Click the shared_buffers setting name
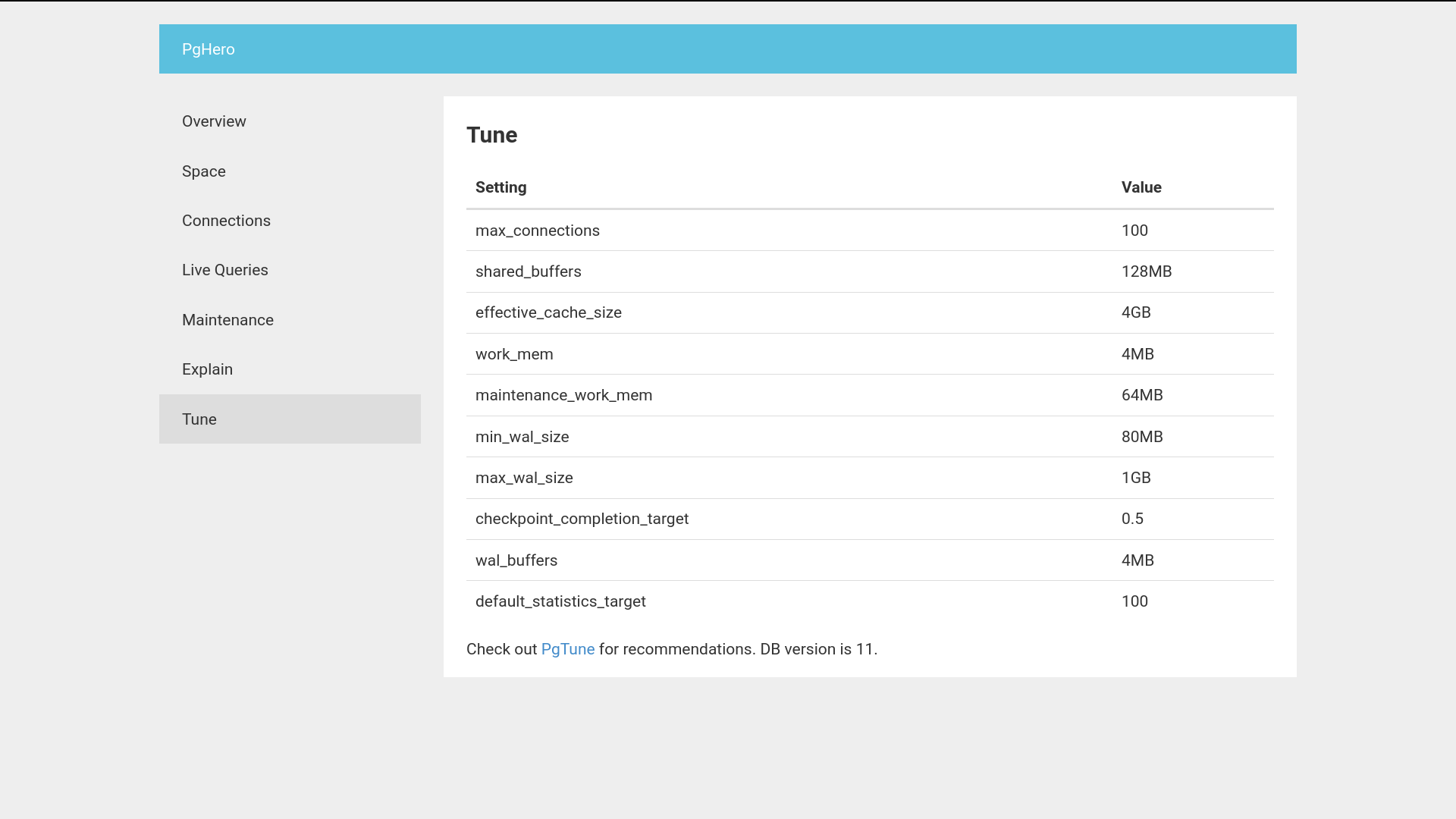Screen dimensions: 1456x819 (x=528, y=271)
